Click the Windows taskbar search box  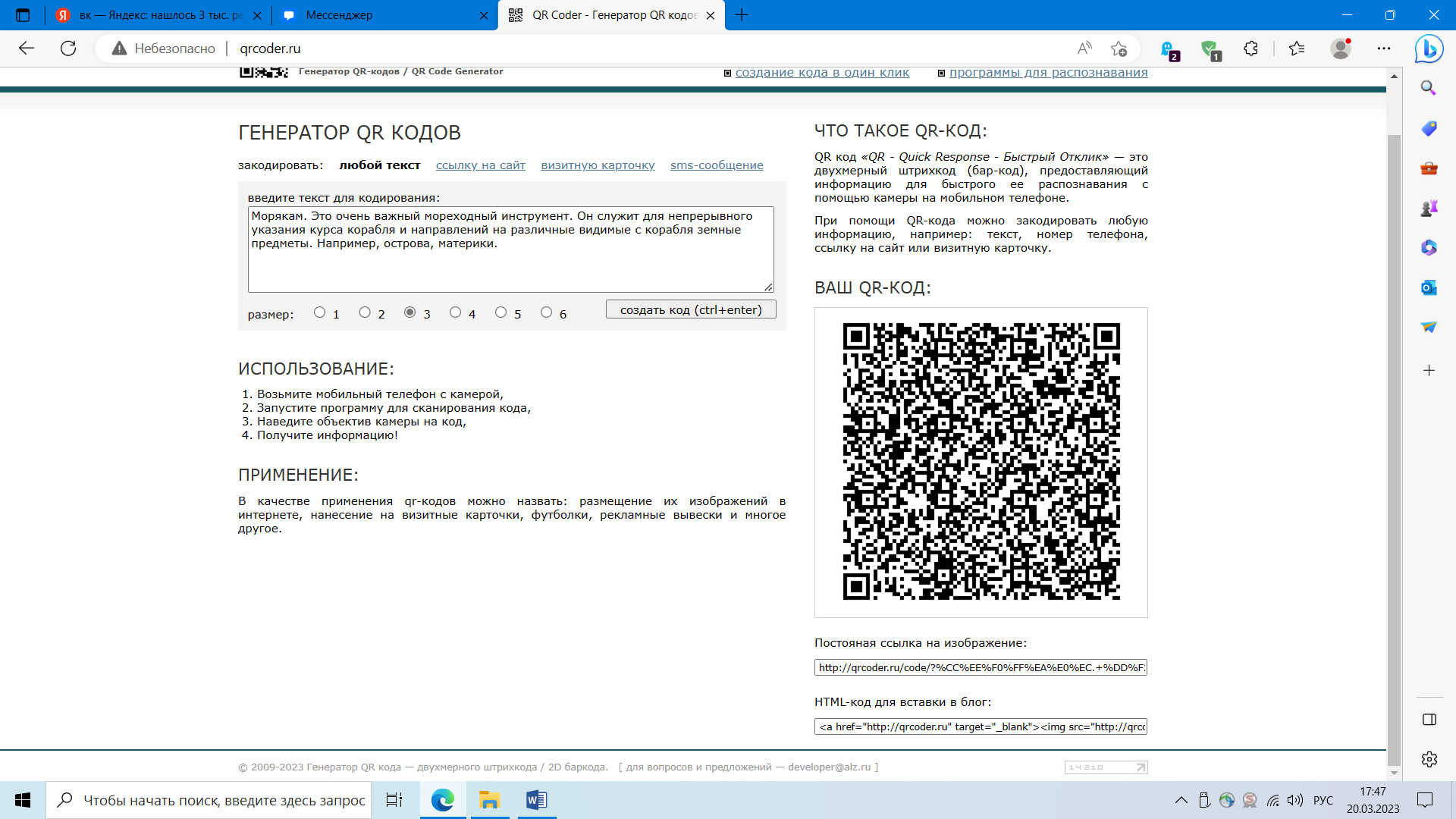click(209, 800)
